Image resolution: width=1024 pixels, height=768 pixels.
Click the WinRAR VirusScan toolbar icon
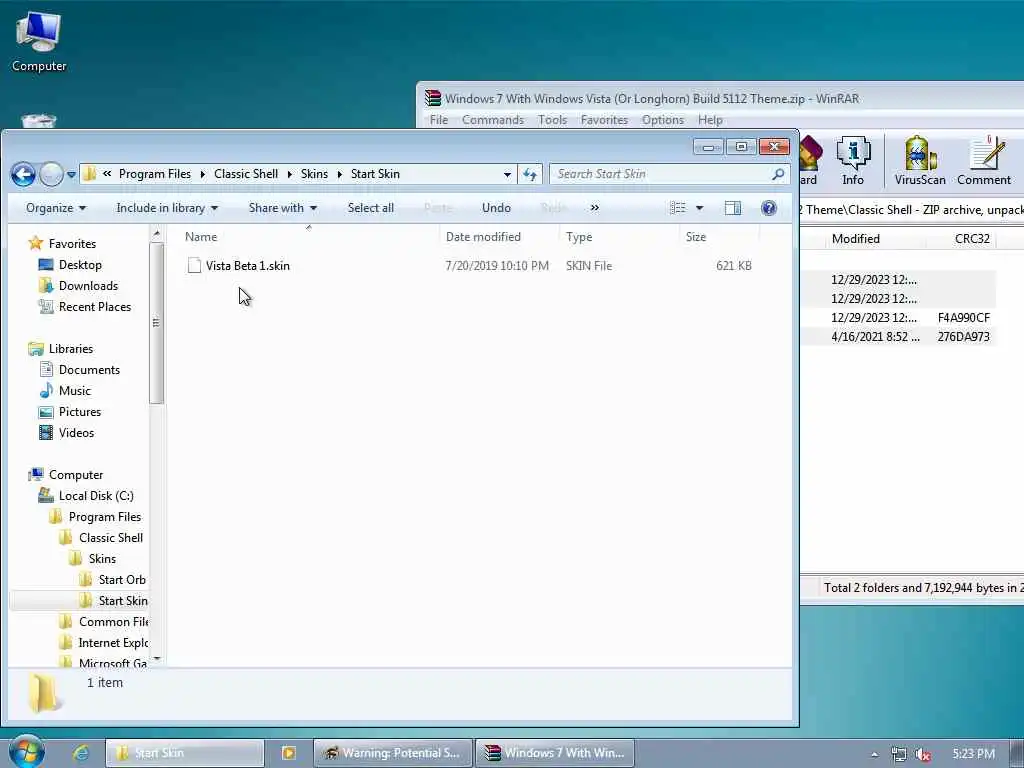[920, 161]
